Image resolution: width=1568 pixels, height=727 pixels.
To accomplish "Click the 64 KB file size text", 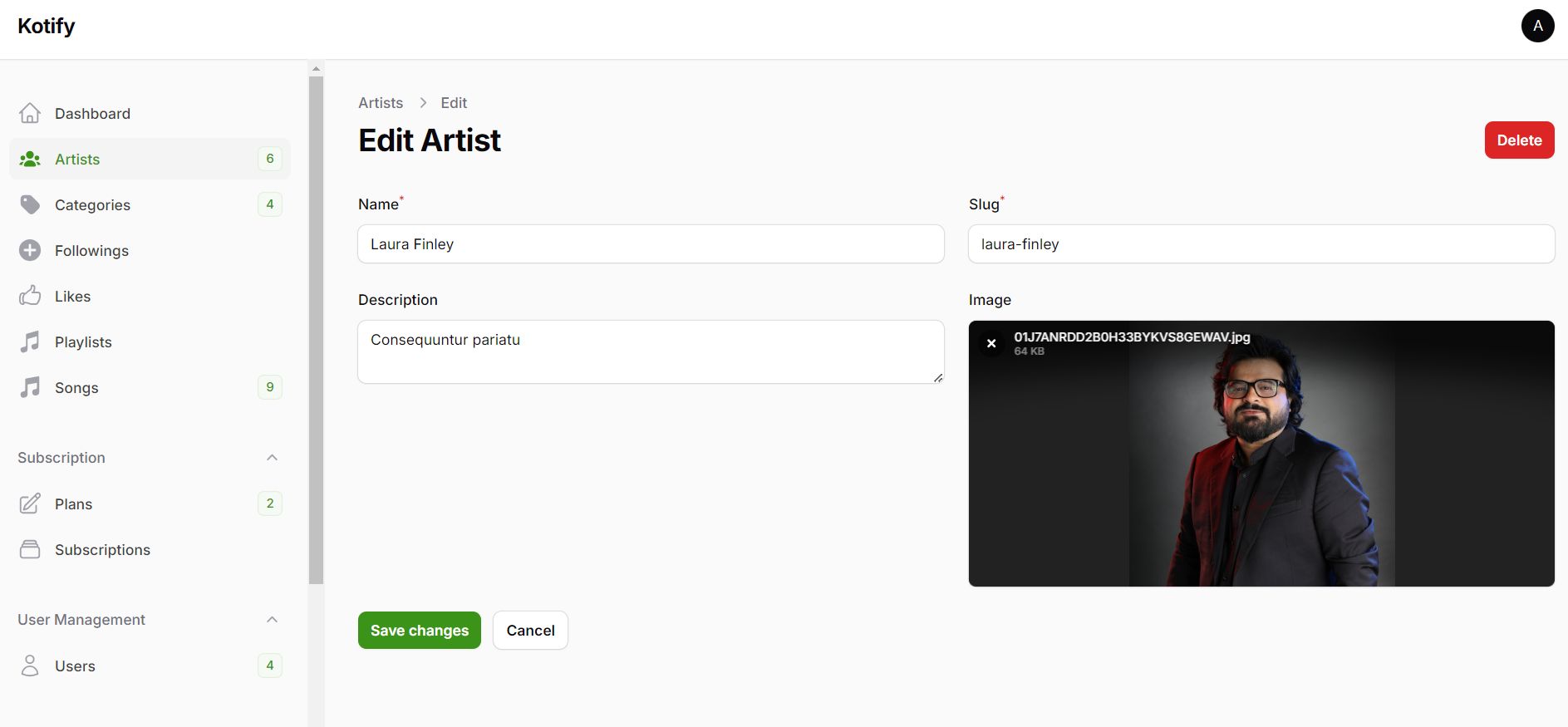I will [1029, 351].
